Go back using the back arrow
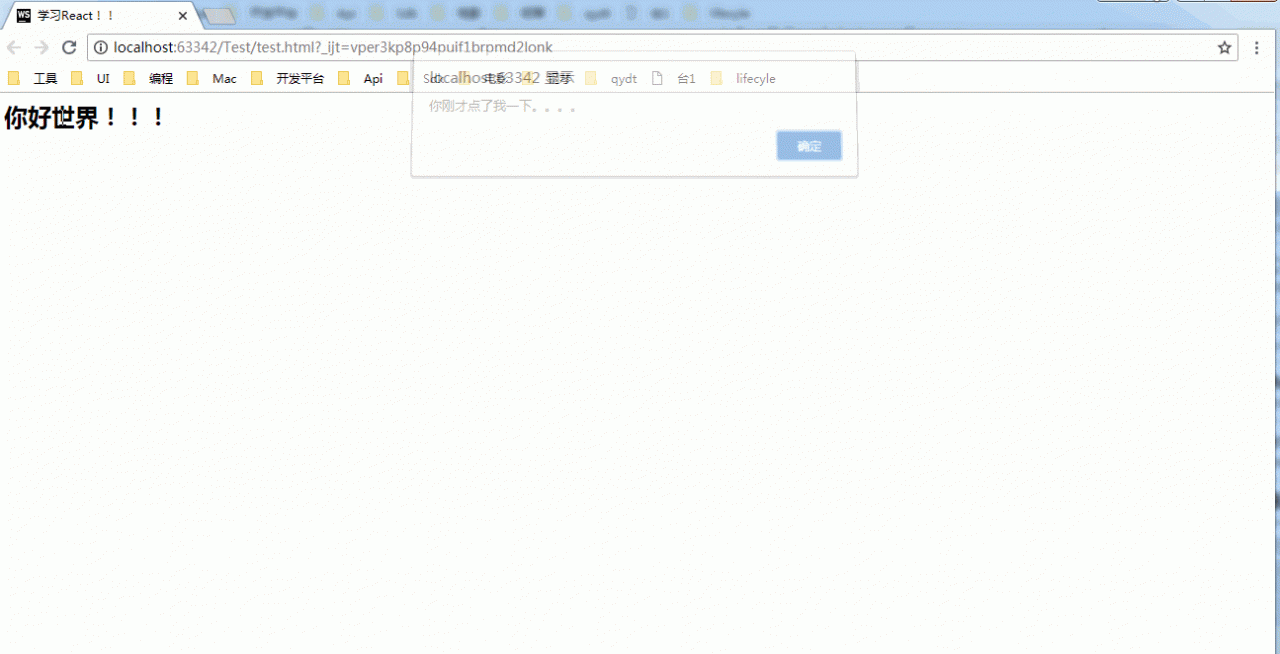Viewport: 1280px width, 654px height. coord(14,47)
